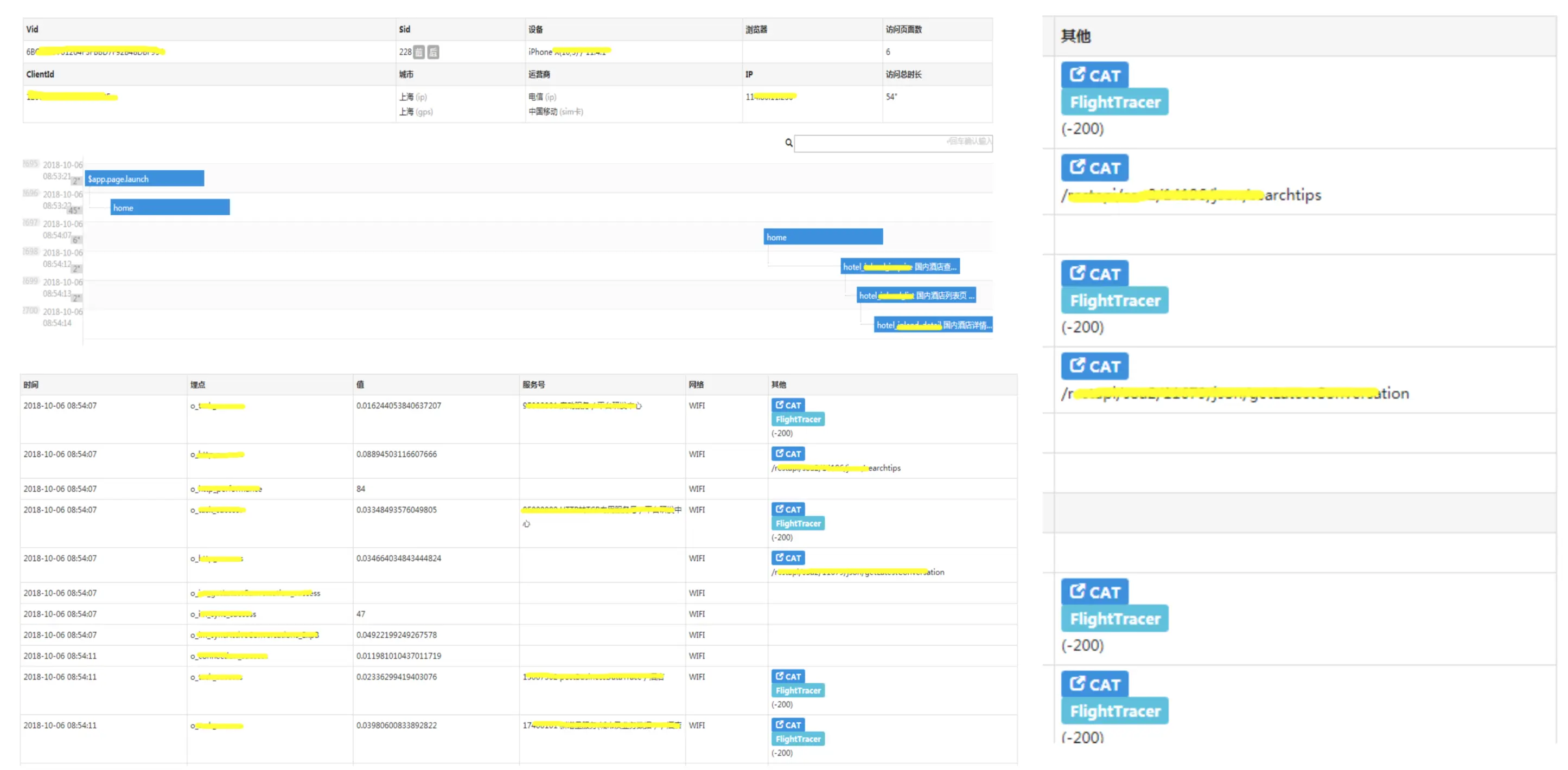Open FlightTracer in the 0.0233629 value row

tap(798, 690)
